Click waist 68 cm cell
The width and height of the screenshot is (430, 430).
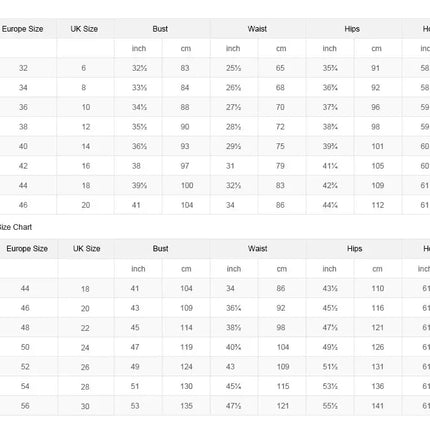coord(280,88)
